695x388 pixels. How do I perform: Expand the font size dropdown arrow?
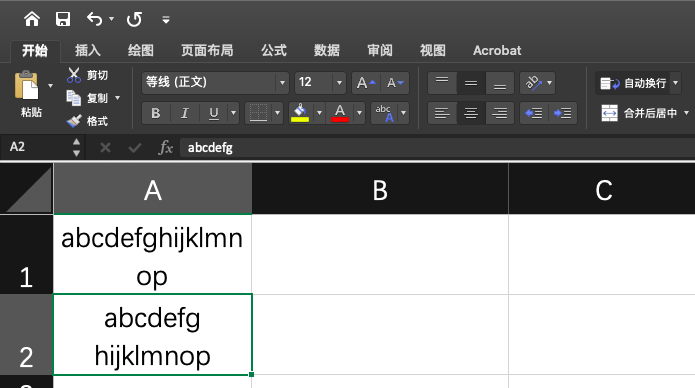click(339, 83)
